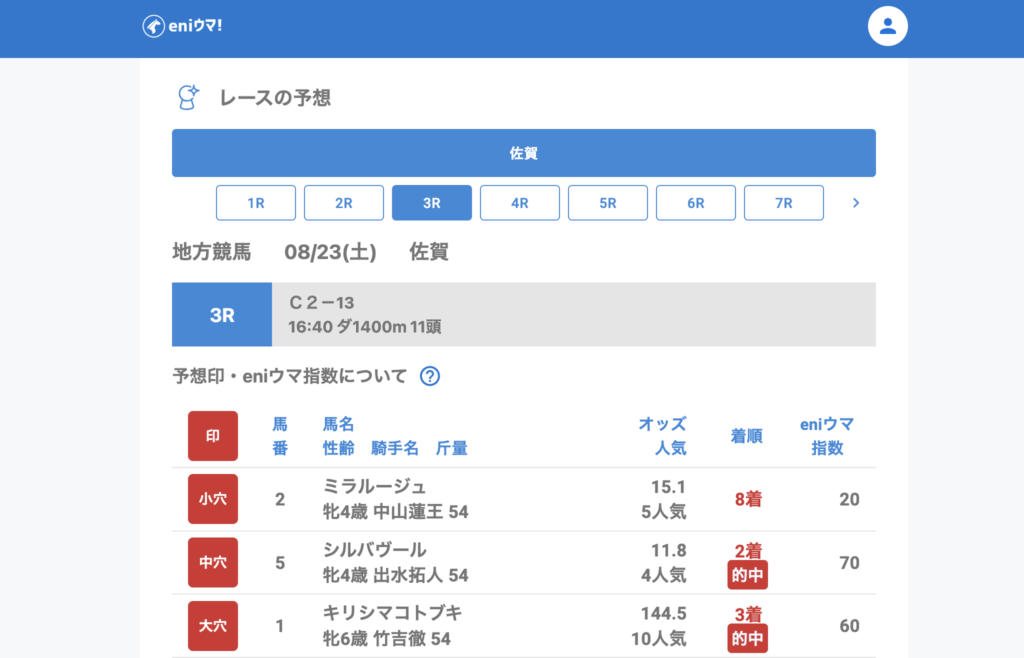Switch to the 7R race tab
1024x658 pixels.
coord(784,203)
